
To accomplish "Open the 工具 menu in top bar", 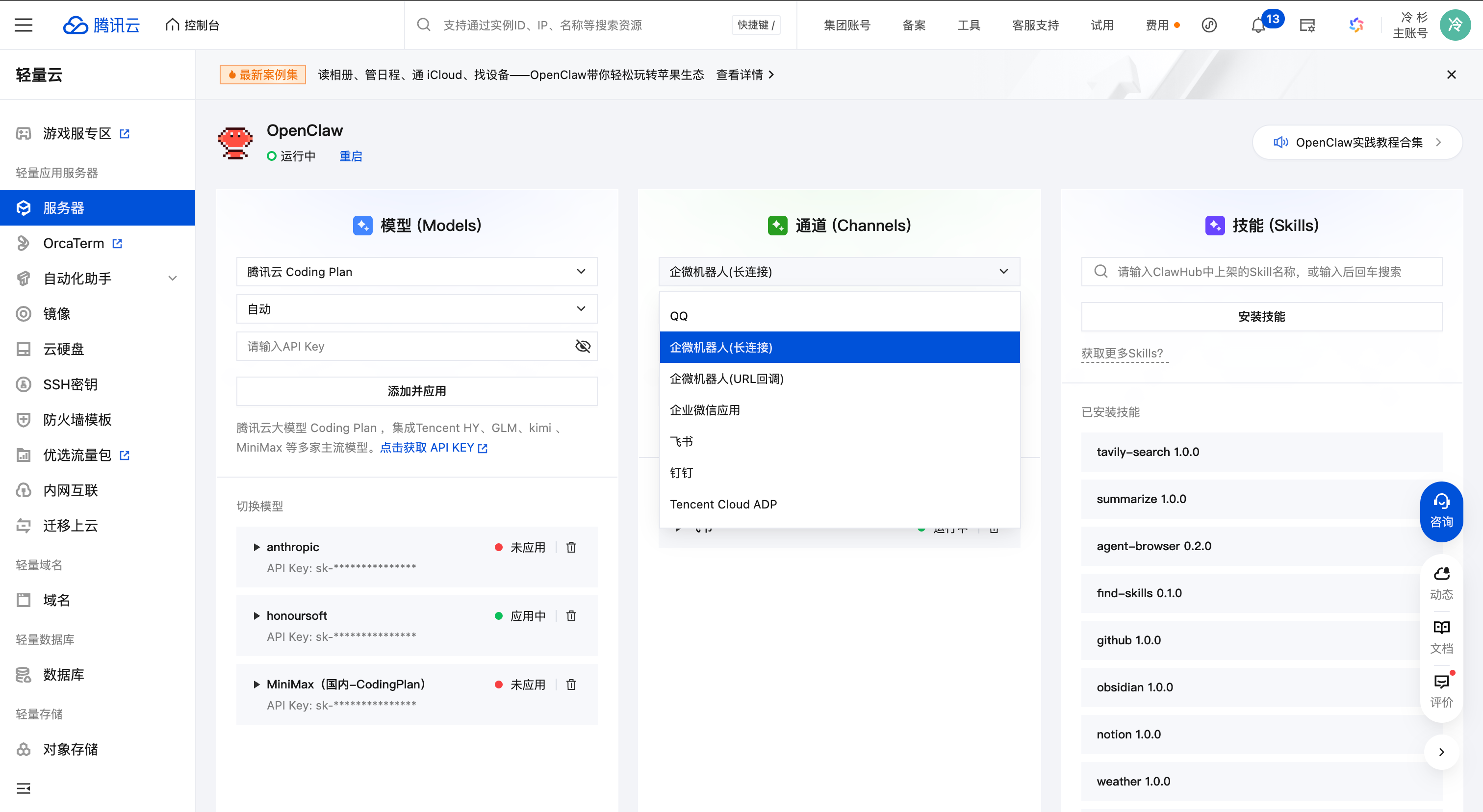I will pos(969,25).
